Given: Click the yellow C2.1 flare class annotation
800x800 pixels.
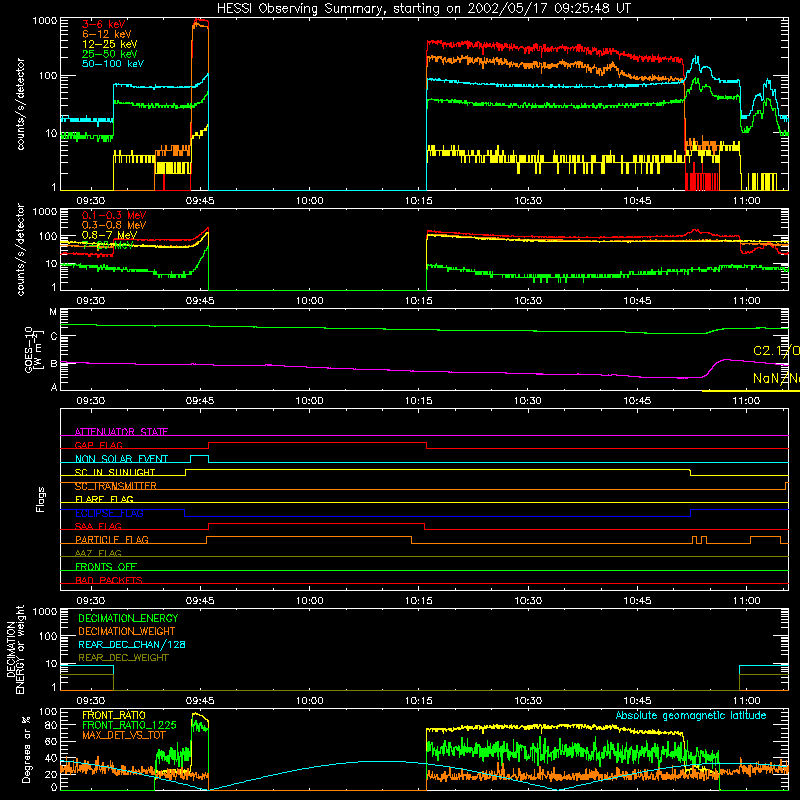Looking at the screenshot, I should (776, 351).
